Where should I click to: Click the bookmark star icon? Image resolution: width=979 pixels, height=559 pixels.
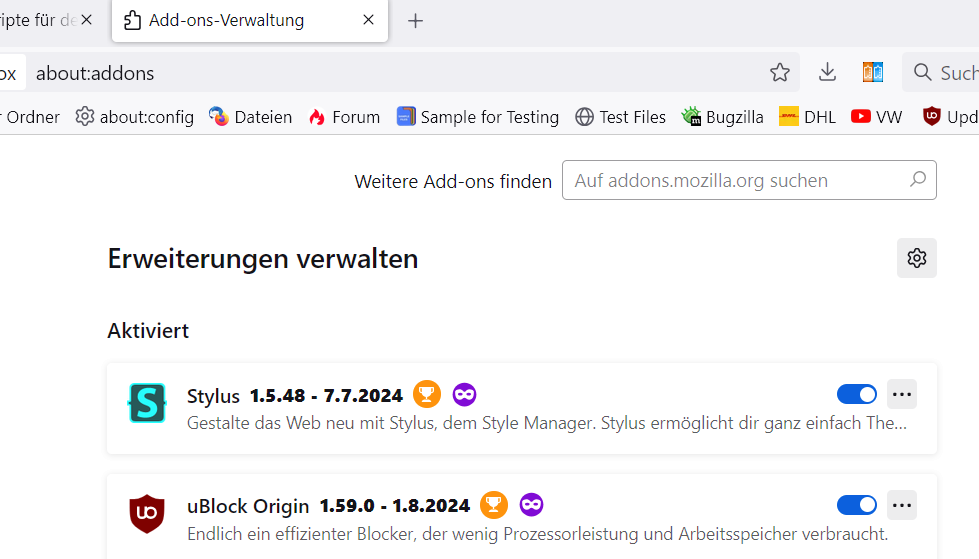pos(780,72)
